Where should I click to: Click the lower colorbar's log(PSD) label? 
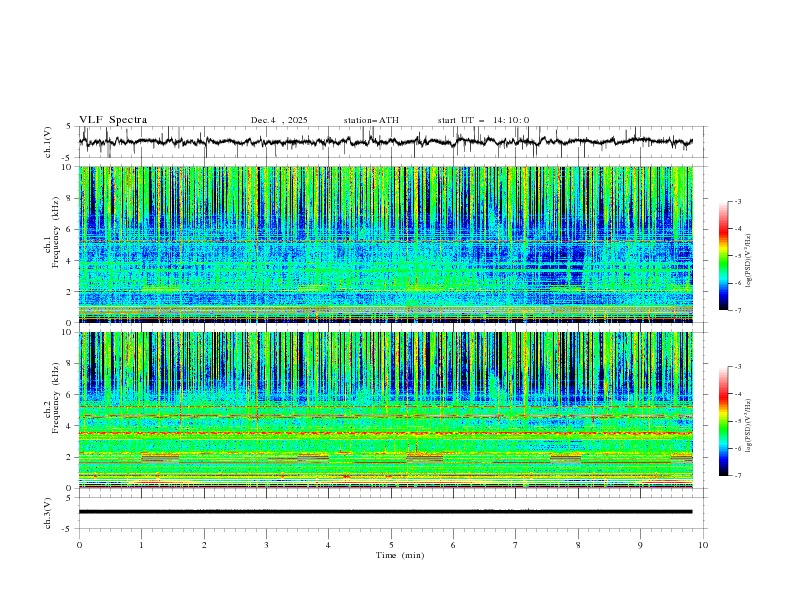coord(748,426)
